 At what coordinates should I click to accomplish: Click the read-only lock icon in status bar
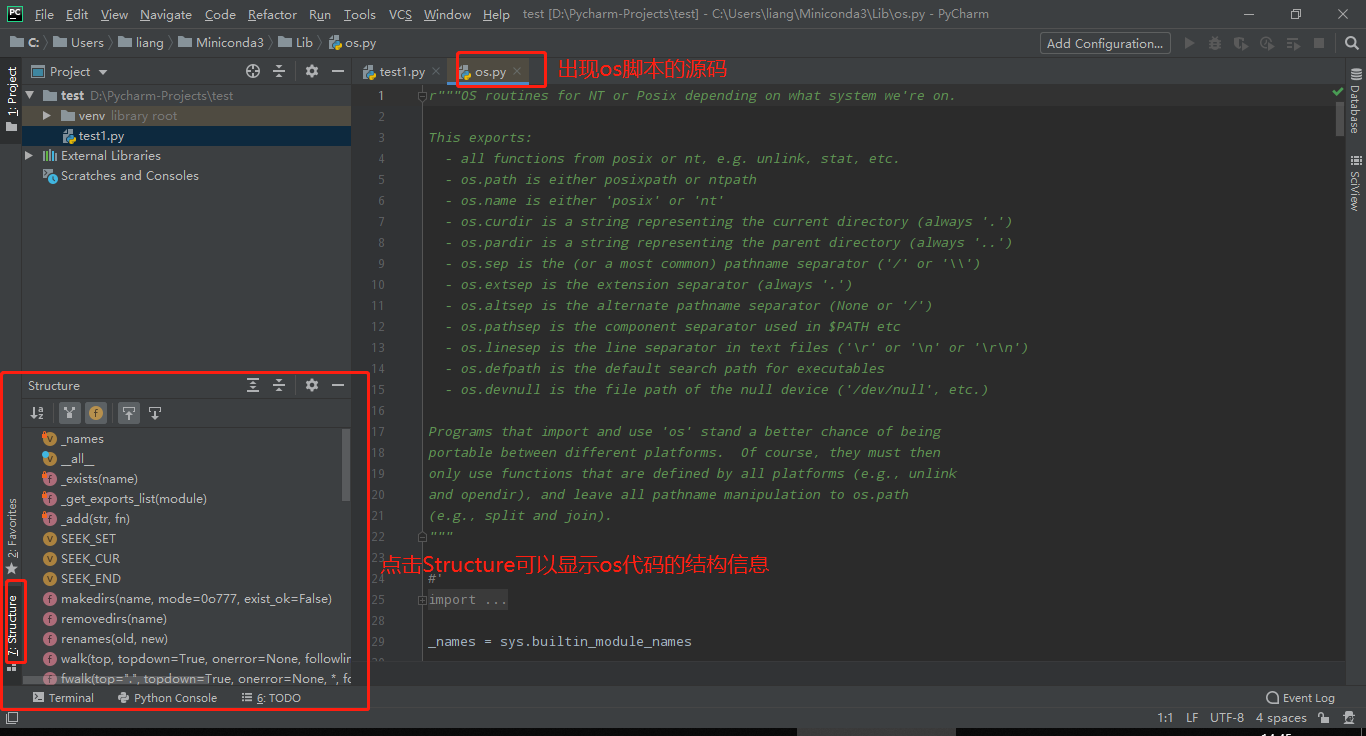[1323, 717]
